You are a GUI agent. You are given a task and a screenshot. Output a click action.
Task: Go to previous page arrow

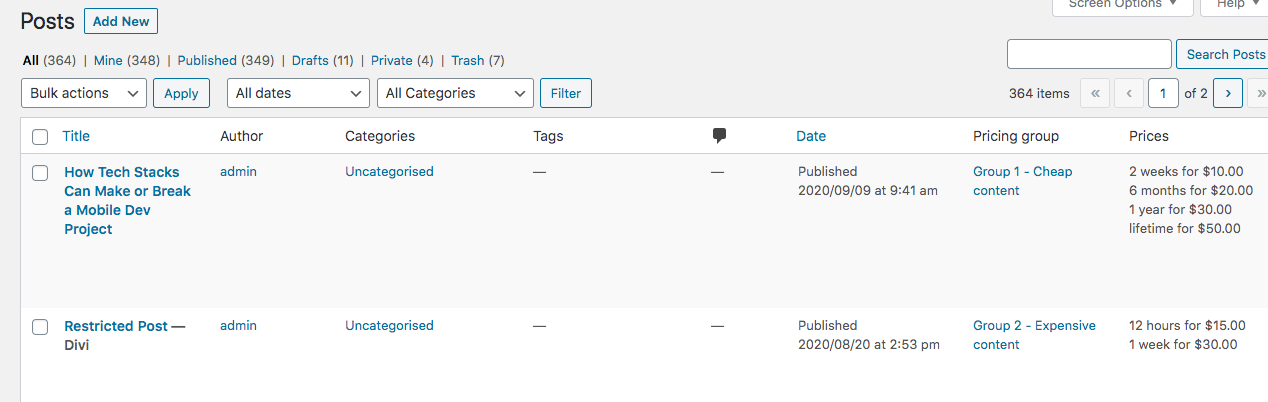click(x=1129, y=93)
